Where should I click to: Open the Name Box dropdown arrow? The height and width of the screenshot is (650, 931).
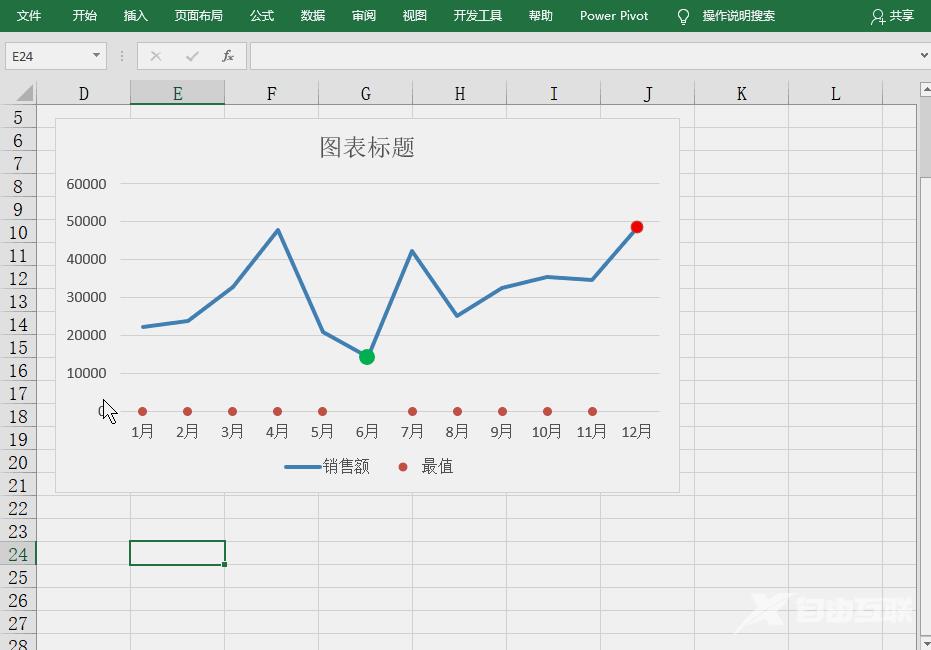[x=96, y=56]
